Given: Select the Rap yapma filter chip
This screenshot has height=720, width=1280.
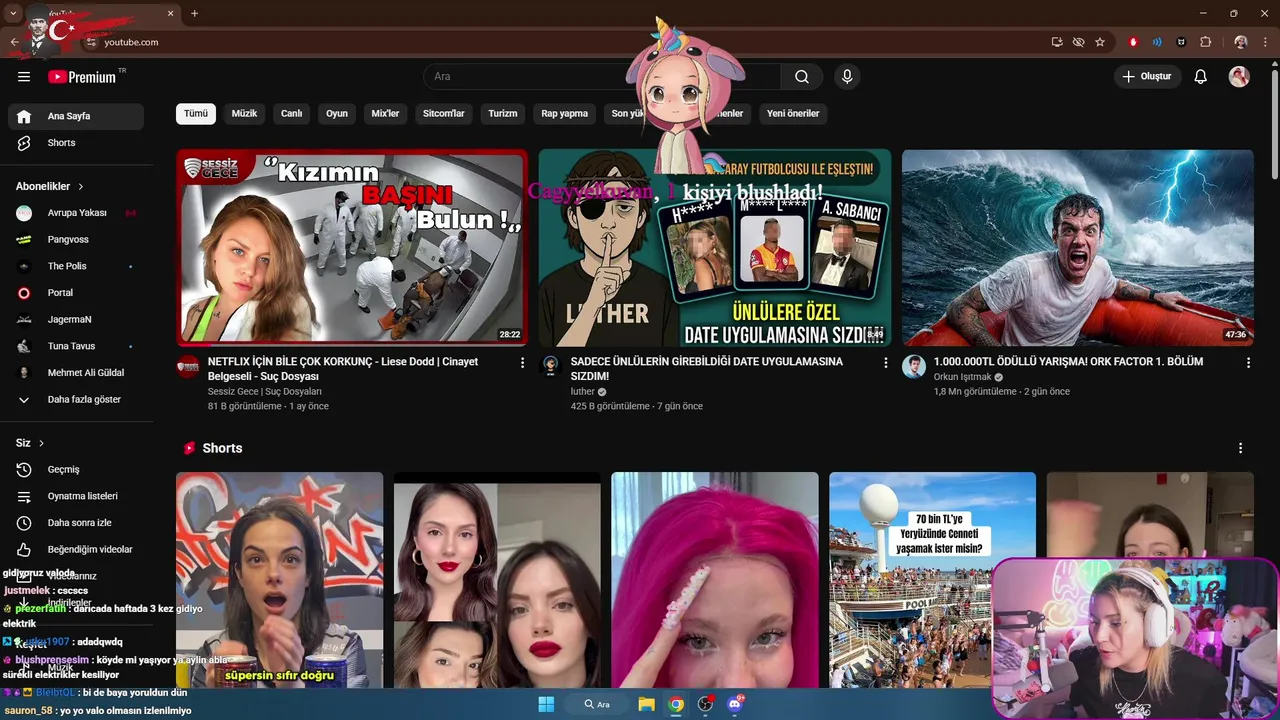Looking at the screenshot, I should pyautogui.click(x=565, y=114).
